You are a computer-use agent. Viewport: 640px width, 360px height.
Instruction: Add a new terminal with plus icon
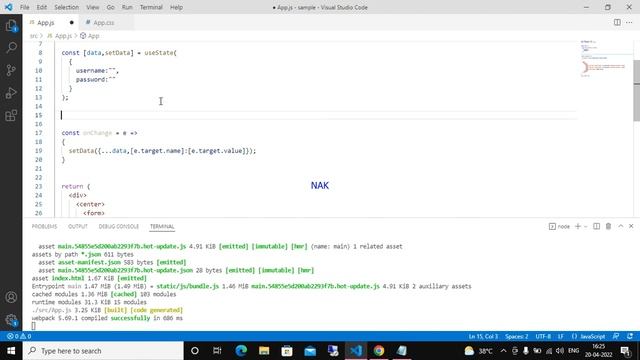(578, 226)
